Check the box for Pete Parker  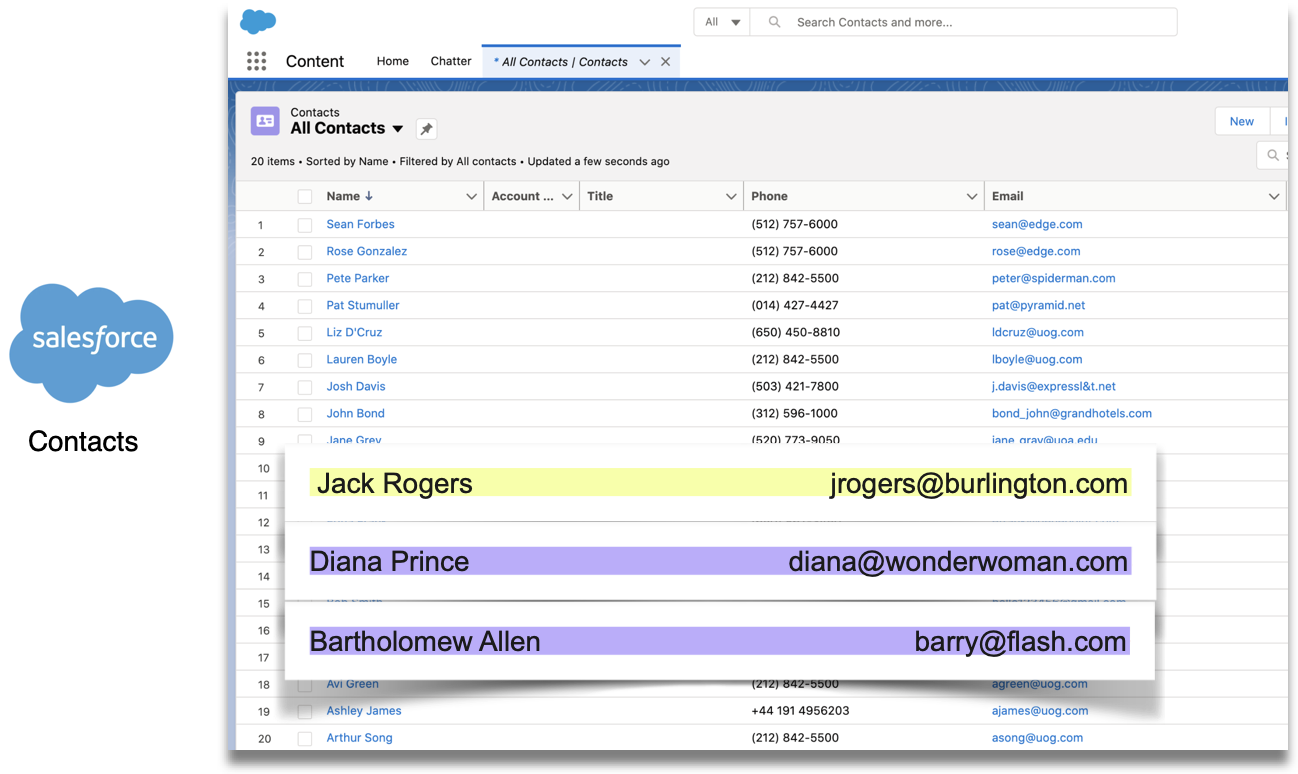point(305,279)
